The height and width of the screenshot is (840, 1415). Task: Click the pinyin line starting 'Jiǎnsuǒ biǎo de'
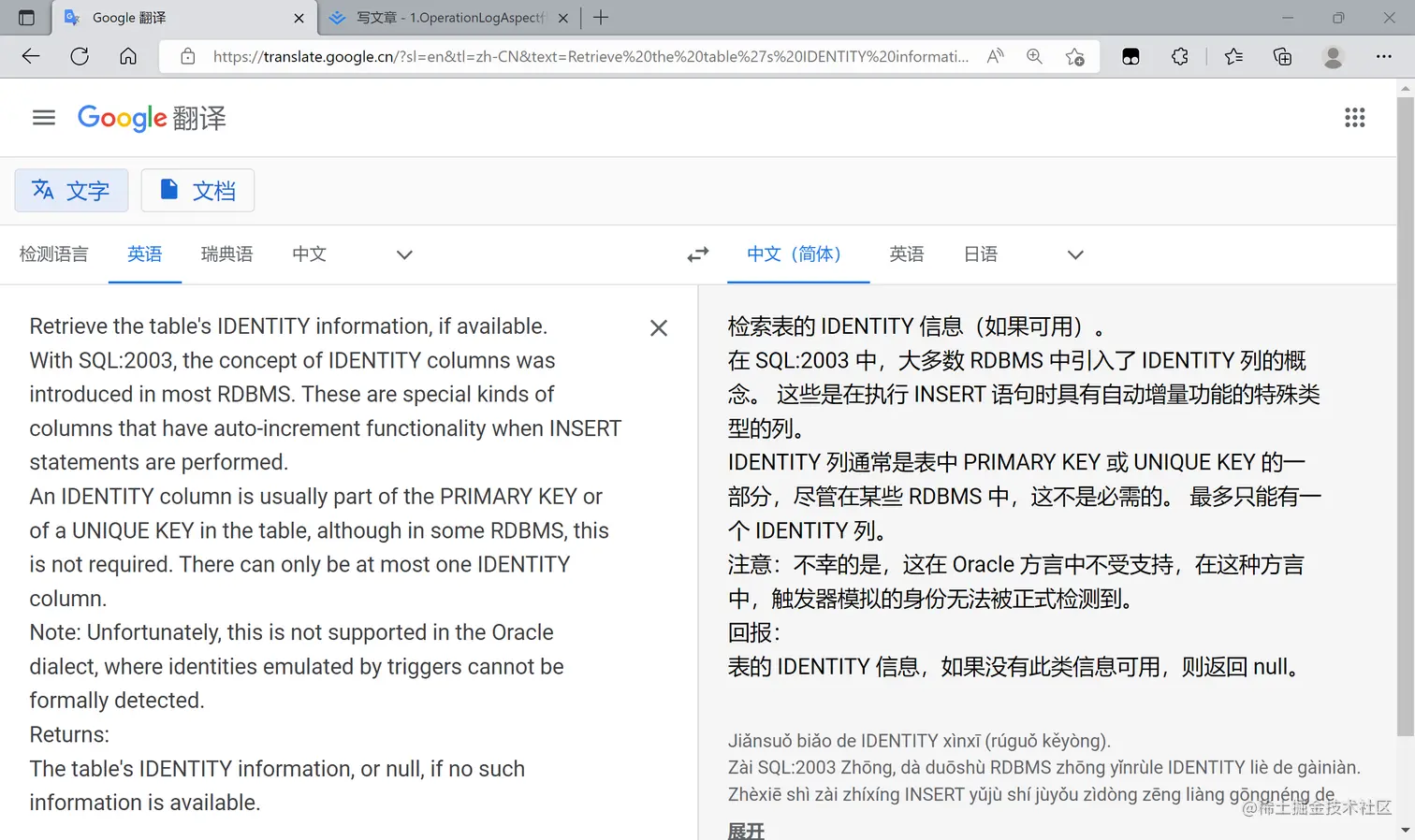tap(919, 741)
